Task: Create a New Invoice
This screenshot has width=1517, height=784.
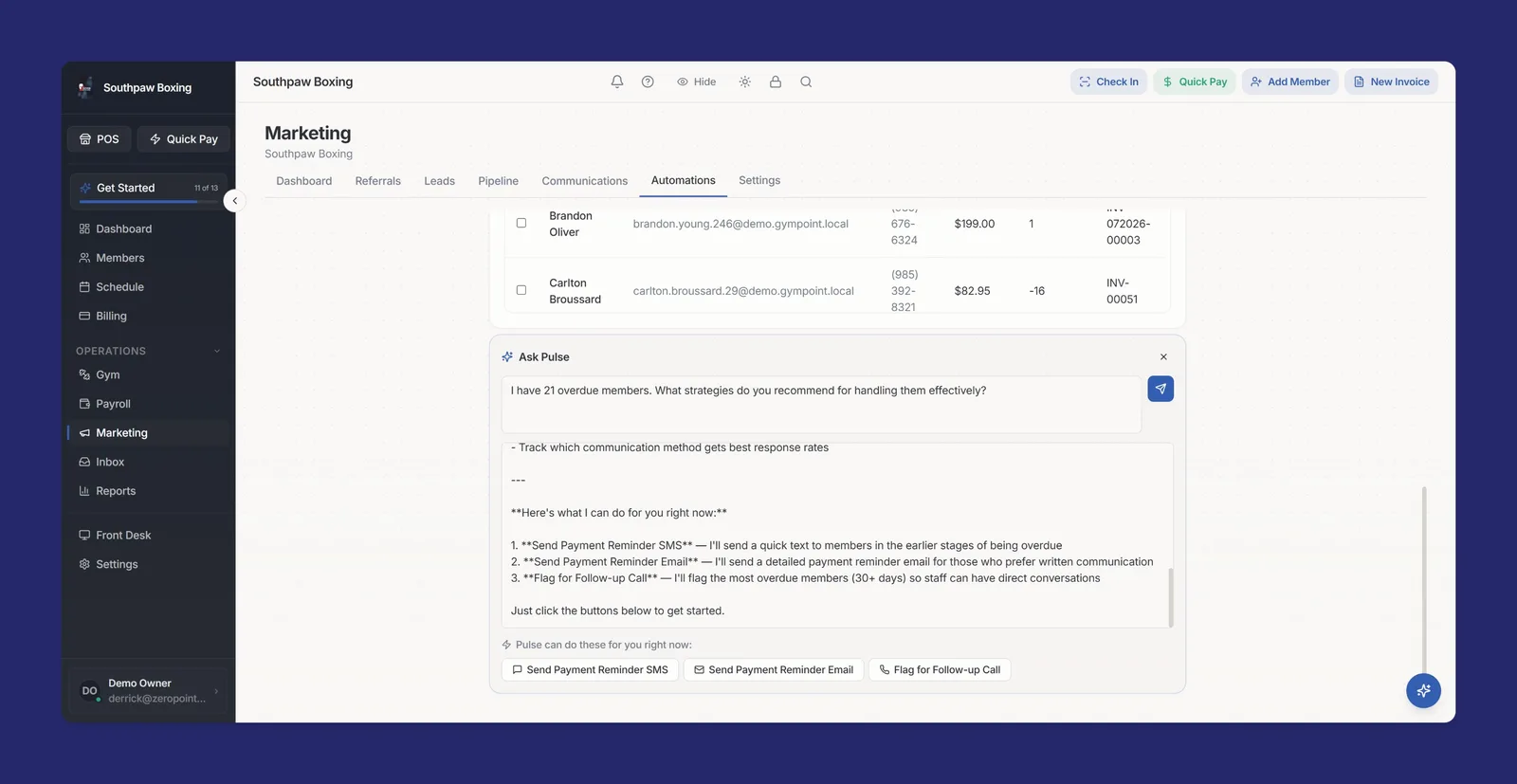Action: point(1391,82)
